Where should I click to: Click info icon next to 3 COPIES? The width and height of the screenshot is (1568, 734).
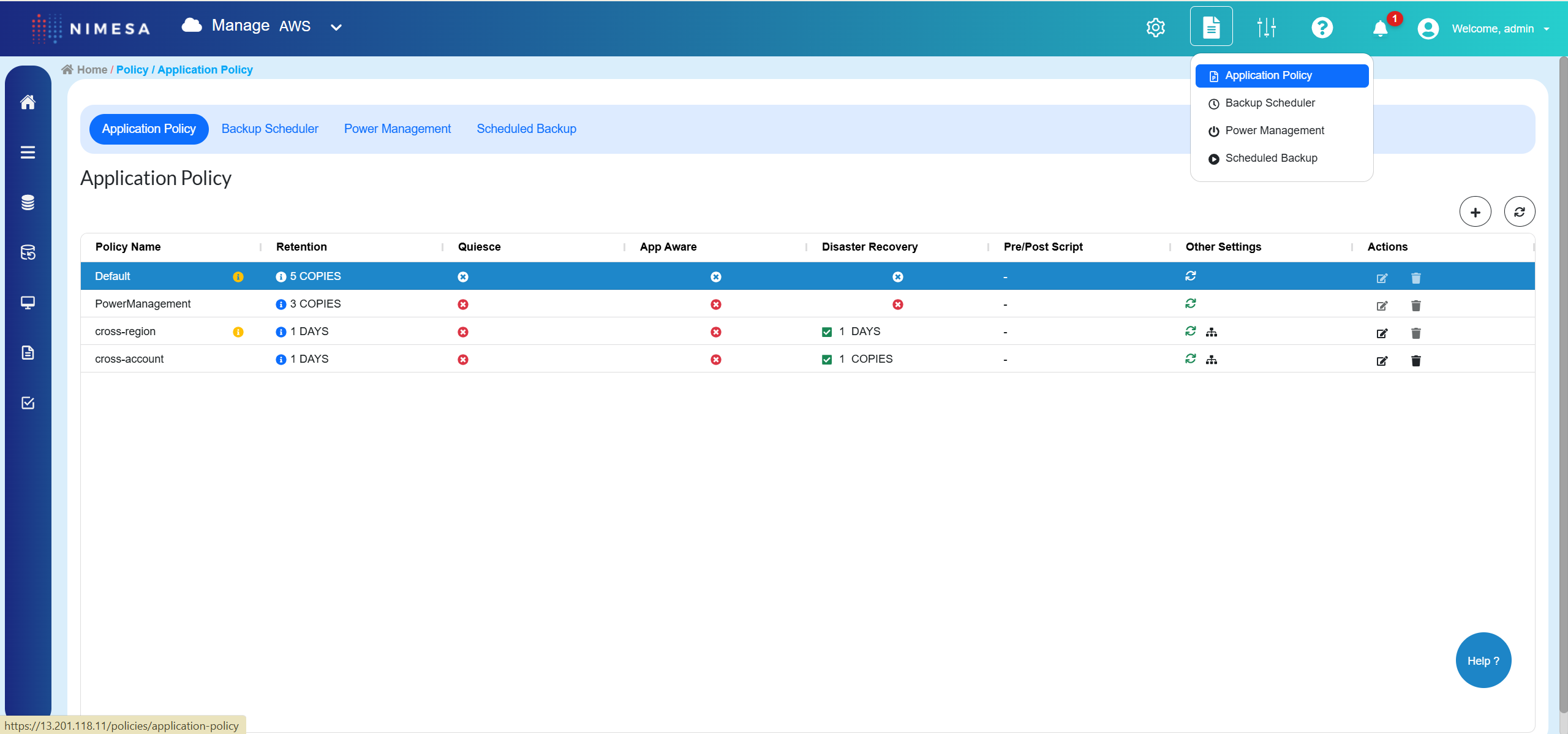(x=281, y=305)
